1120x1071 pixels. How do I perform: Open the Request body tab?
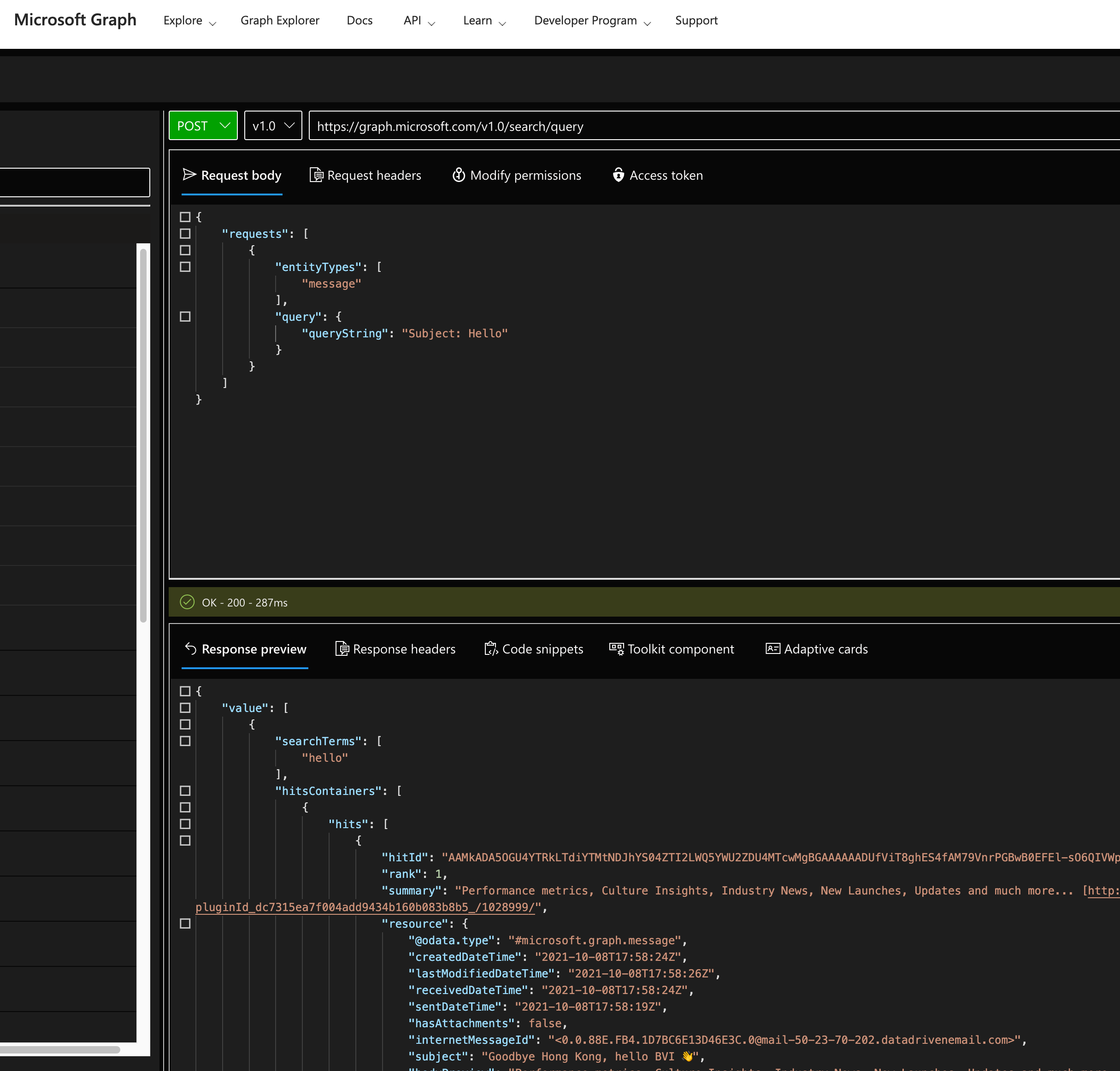(x=232, y=175)
